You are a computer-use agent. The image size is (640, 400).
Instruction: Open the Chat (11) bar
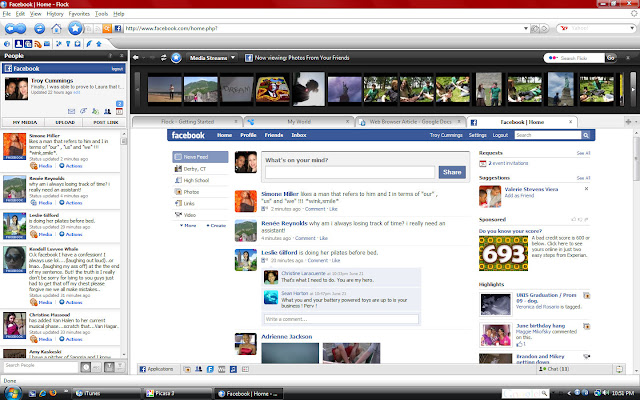point(576,369)
